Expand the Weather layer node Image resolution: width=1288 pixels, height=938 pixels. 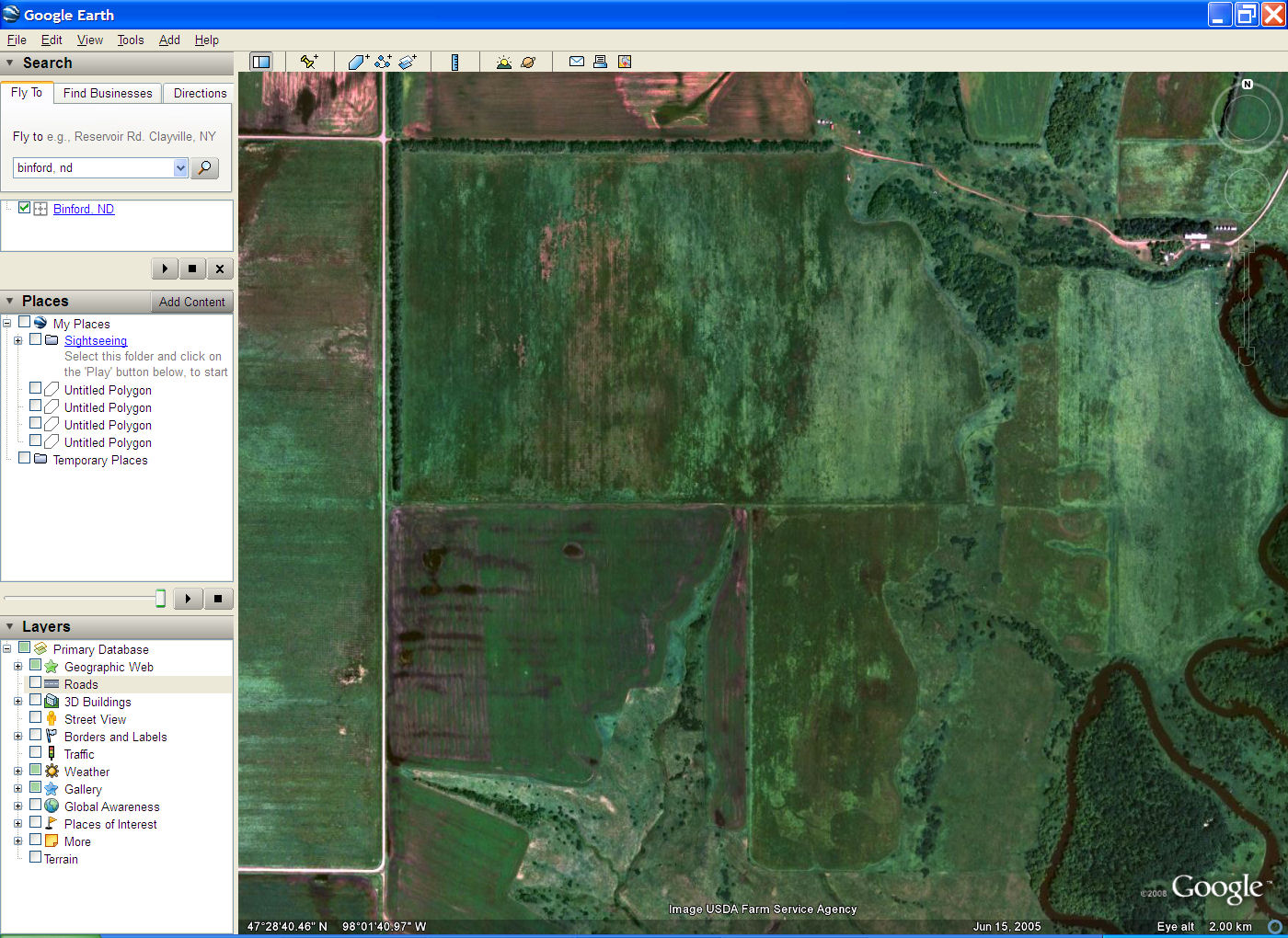coord(17,772)
